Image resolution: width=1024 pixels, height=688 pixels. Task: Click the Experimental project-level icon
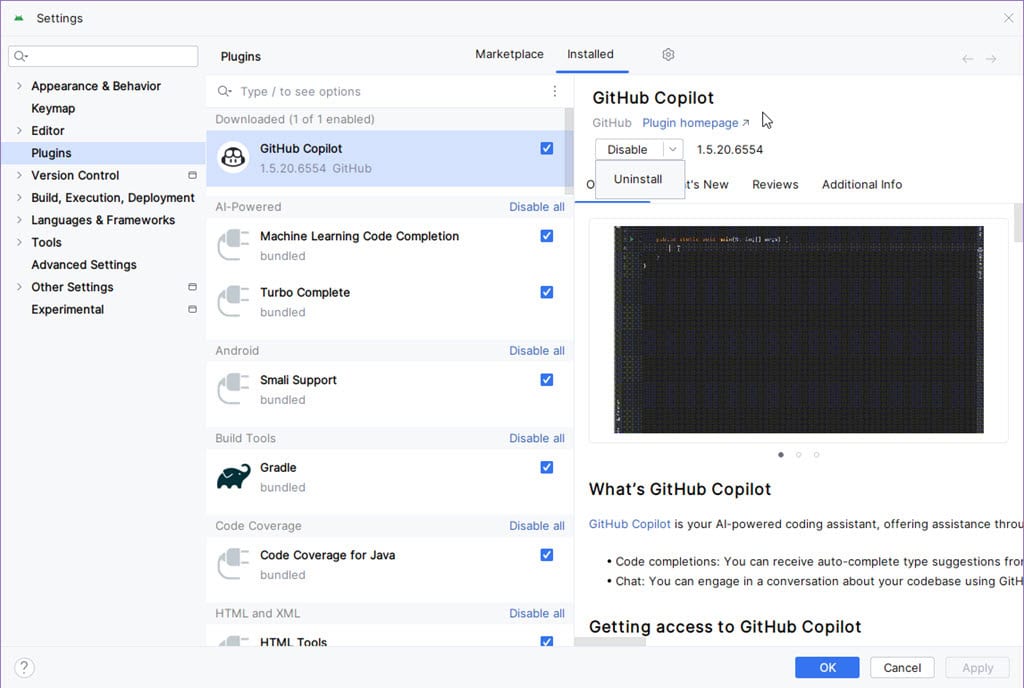pyautogui.click(x=192, y=309)
